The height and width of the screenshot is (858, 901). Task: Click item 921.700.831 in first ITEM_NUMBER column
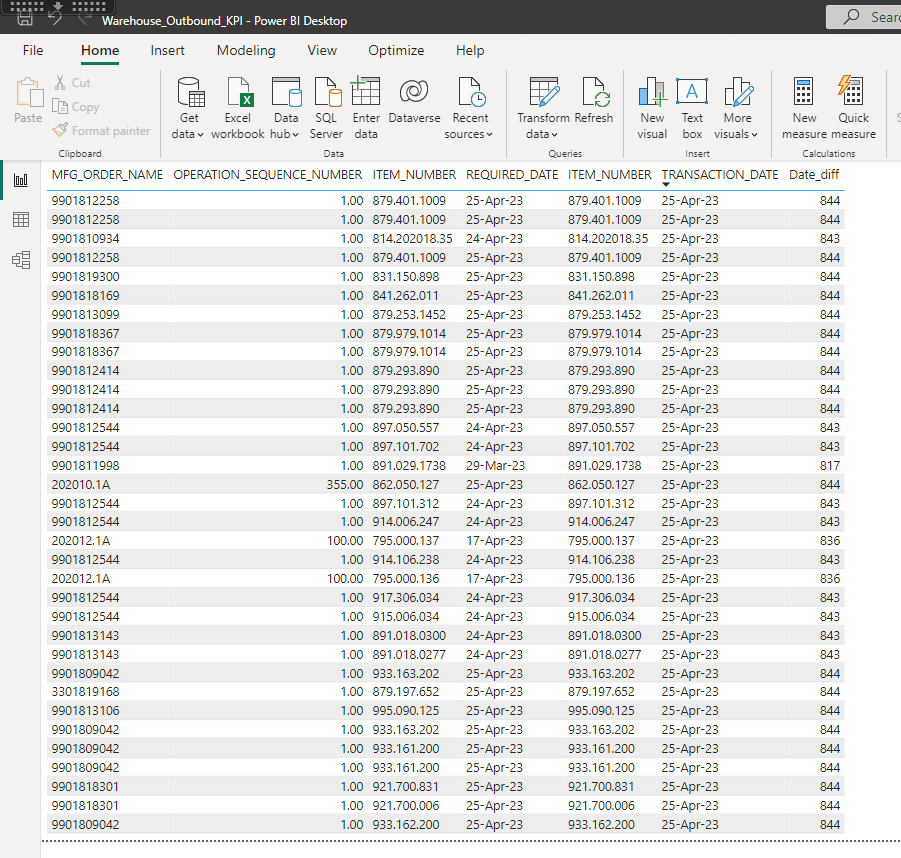coord(406,786)
